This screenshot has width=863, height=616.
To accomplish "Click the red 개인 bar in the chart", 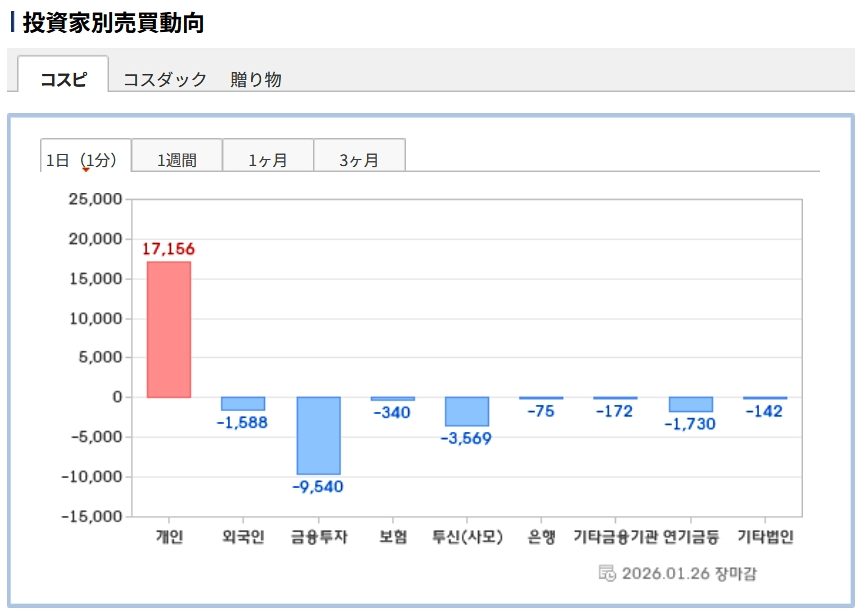I will click(169, 329).
